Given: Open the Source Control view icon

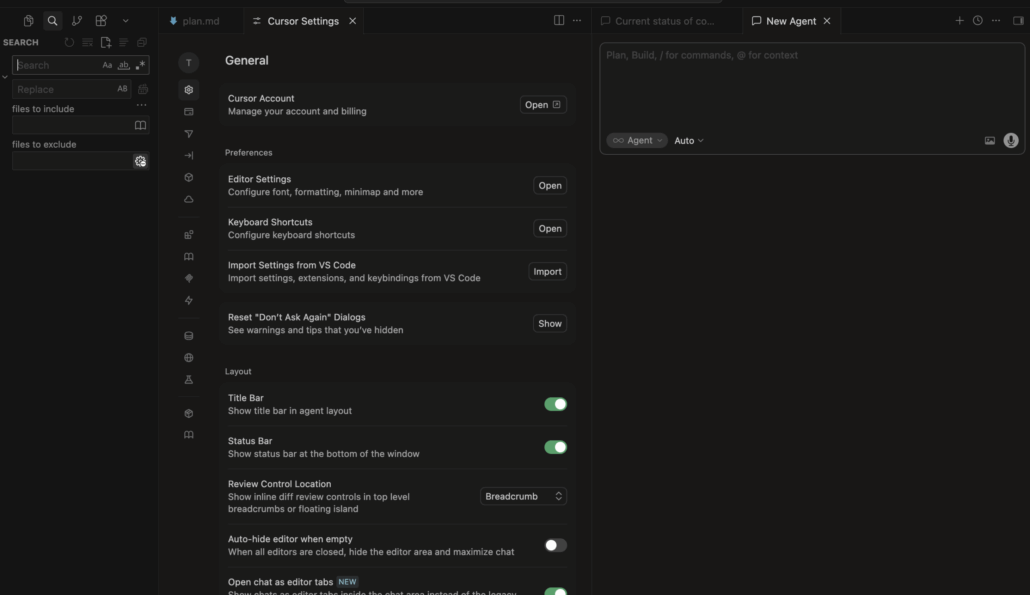Looking at the screenshot, I should pyautogui.click(x=77, y=21).
